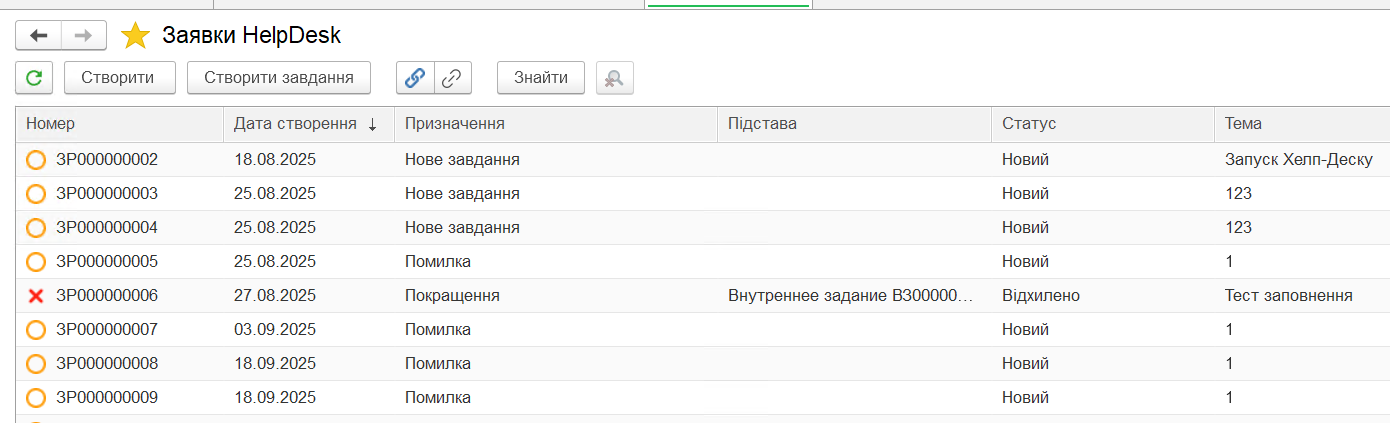Sort by Дата створення column header

click(x=296, y=124)
